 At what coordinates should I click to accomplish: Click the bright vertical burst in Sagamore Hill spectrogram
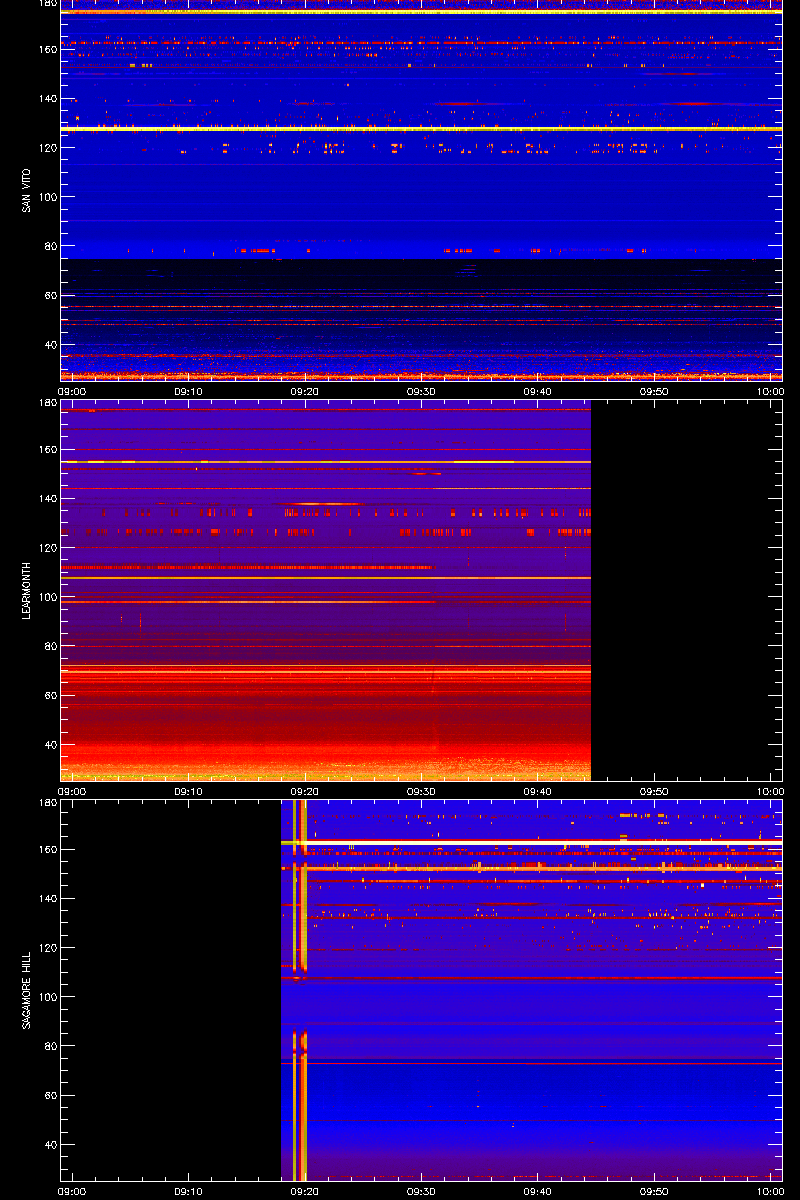[x=300, y=990]
